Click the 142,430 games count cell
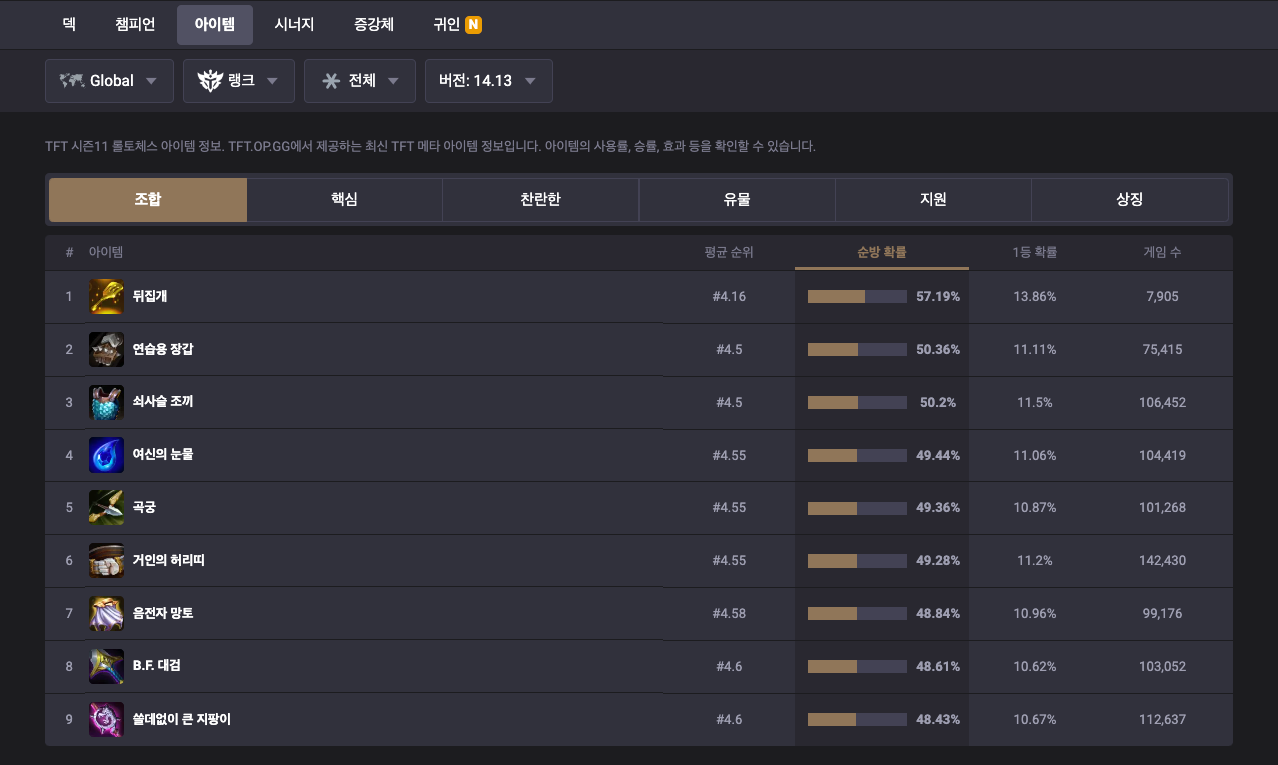Screen dimensions: 1278x765 [1162, 561]
